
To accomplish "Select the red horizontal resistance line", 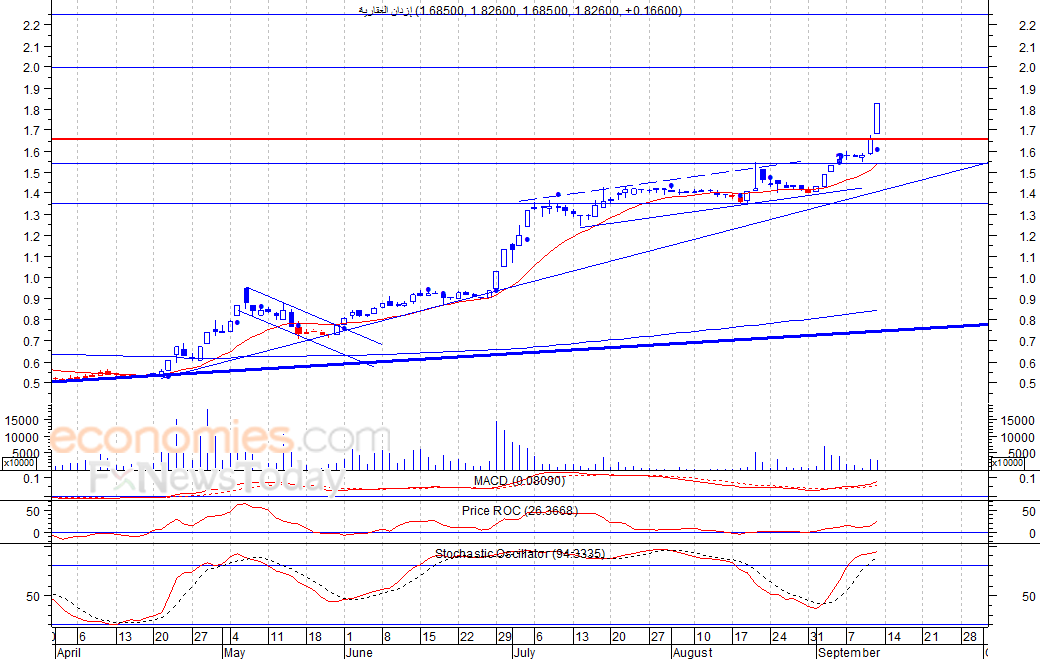I will click(x=519, y=139).
